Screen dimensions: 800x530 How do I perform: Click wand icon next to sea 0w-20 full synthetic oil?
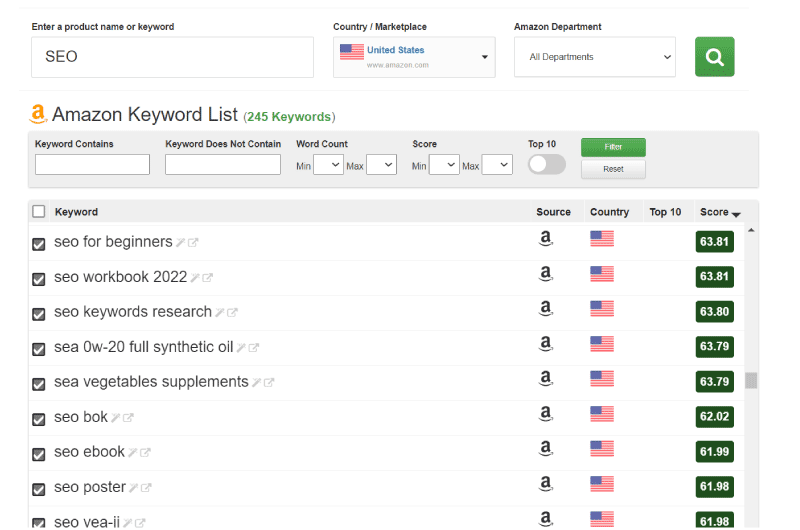tap(241, 347)
